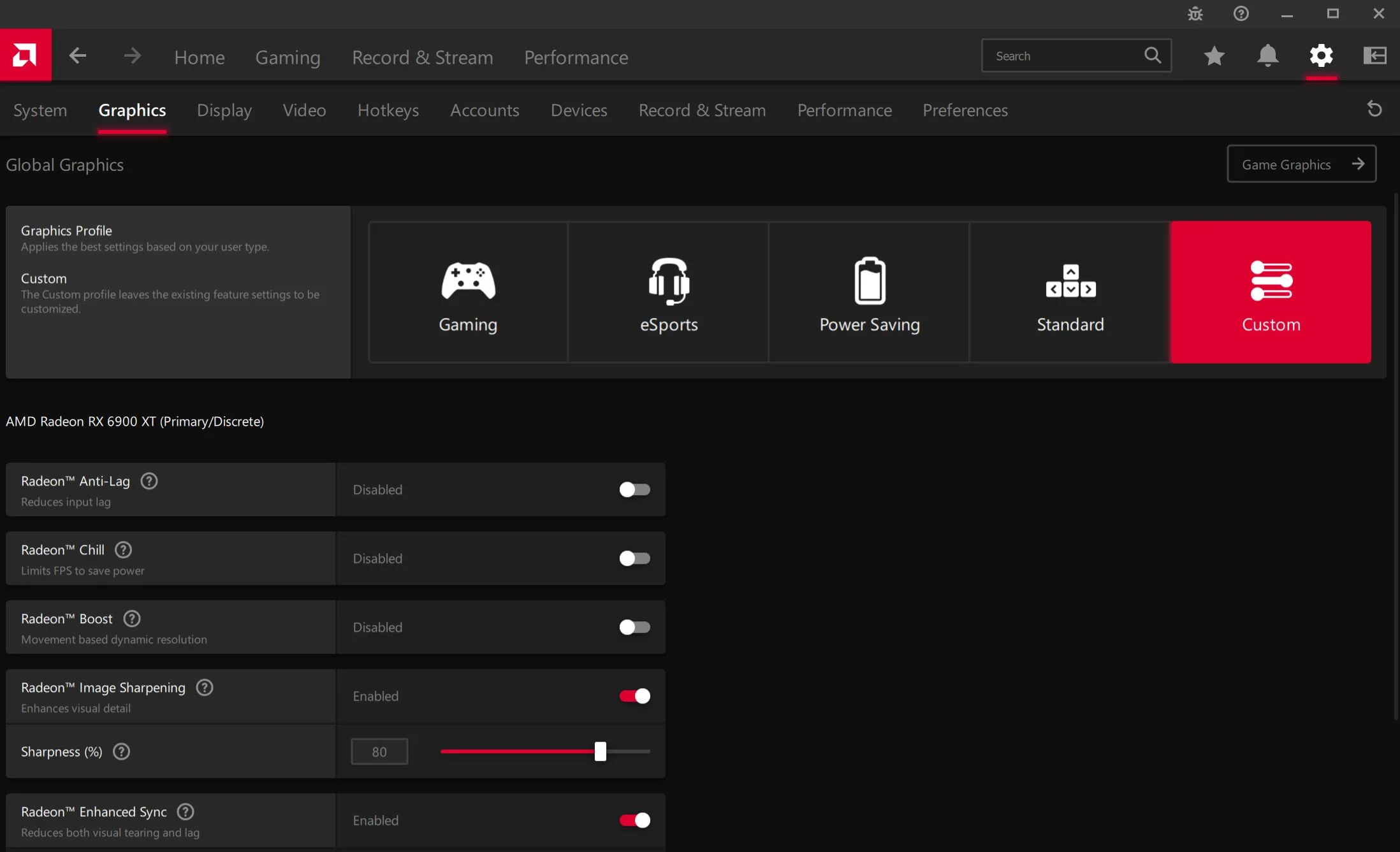Click the Sharpness value field showing 80

click(379, 752)
